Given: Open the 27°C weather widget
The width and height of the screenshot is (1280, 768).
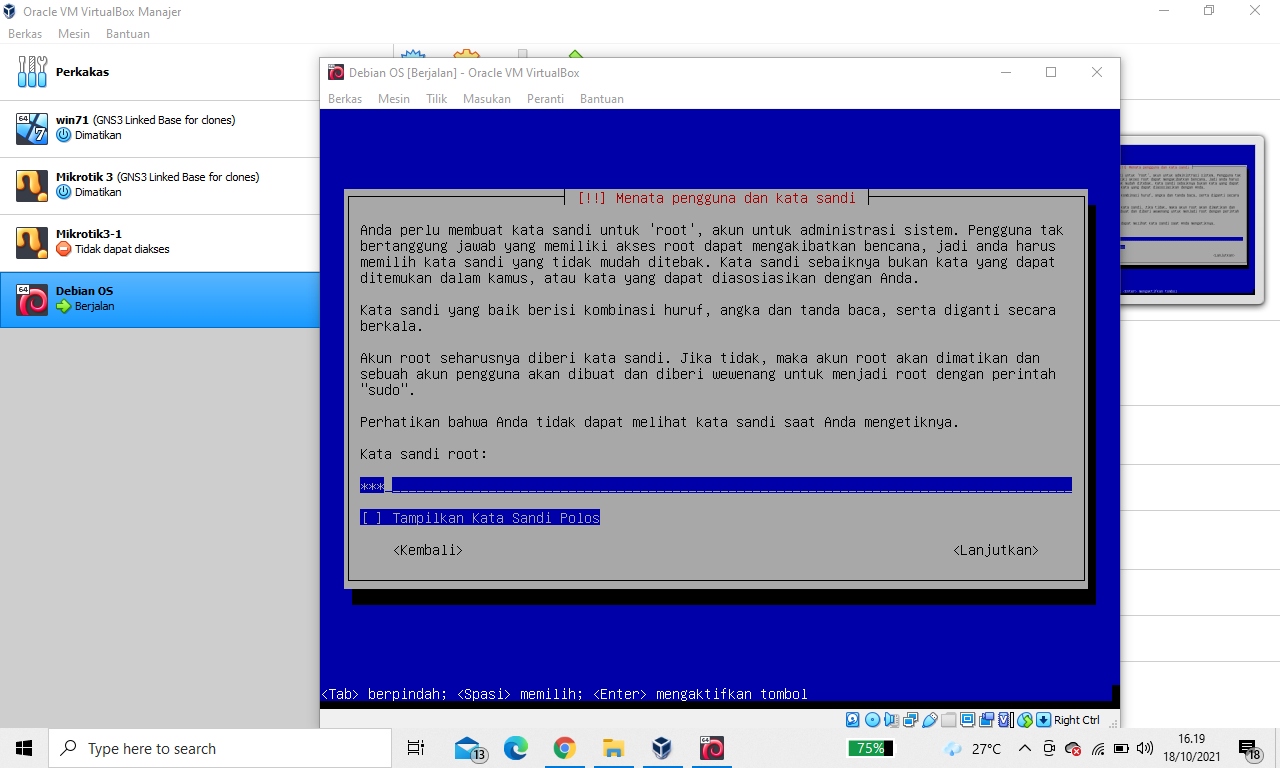Looking at the screenshot, I should point(973,748).
